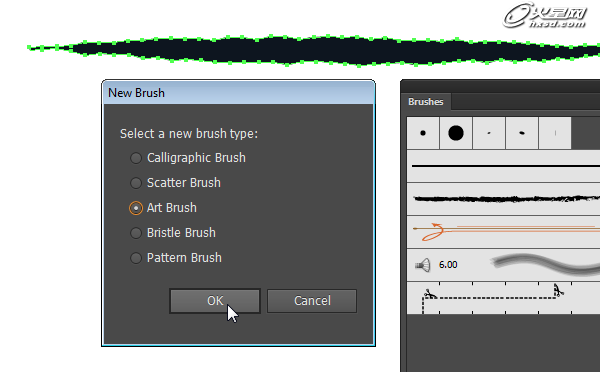Click the jagged black selected shape
The height and width of the screenshot is (372, 600).
314,50
